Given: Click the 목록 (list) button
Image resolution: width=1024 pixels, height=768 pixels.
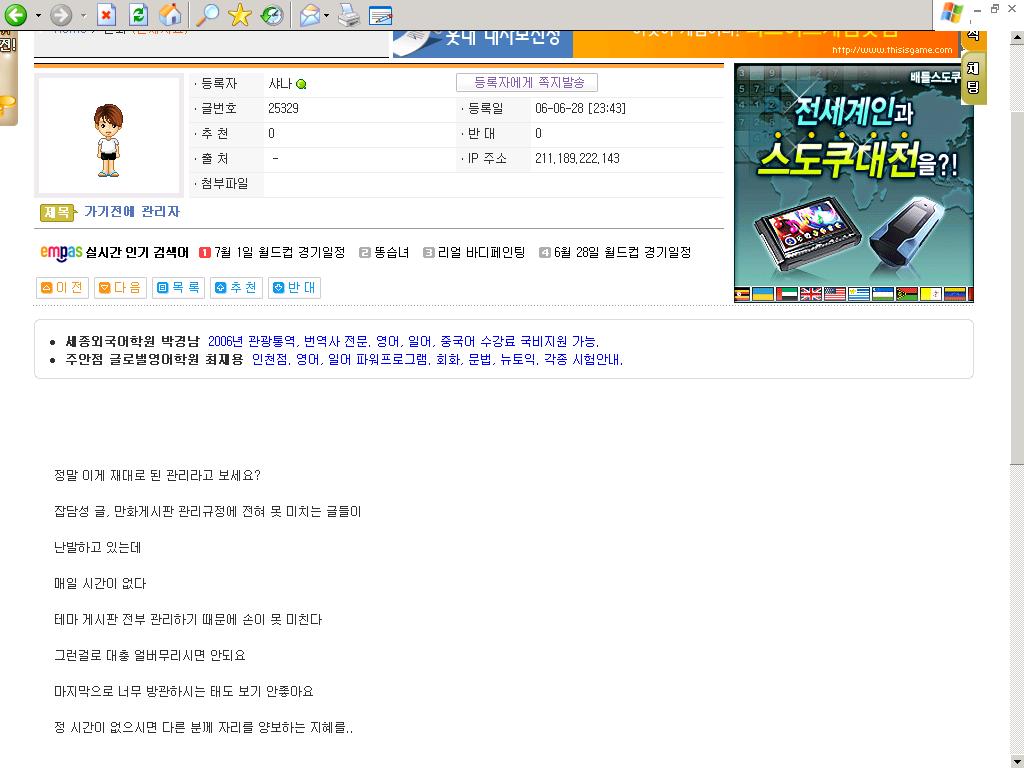Looking at the screenshot, I should pos(178,287).
